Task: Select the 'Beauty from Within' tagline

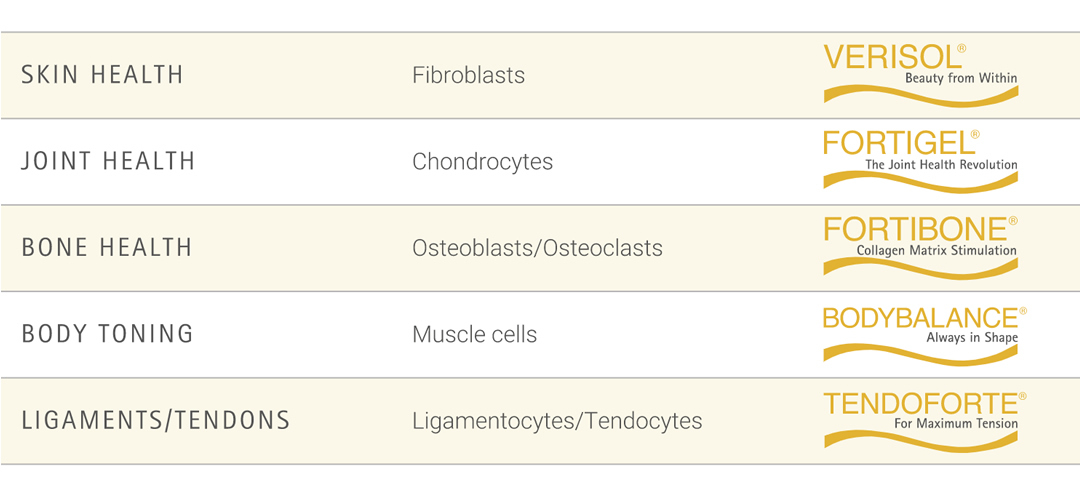Action: [961, 78]
